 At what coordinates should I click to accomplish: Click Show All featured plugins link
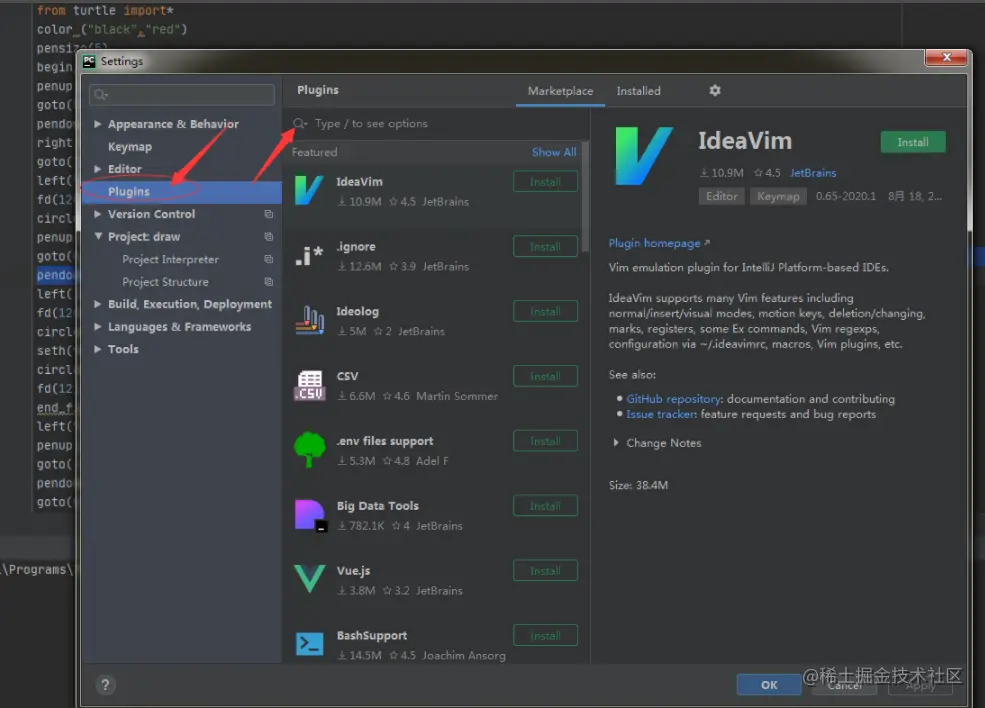point(553,152)
